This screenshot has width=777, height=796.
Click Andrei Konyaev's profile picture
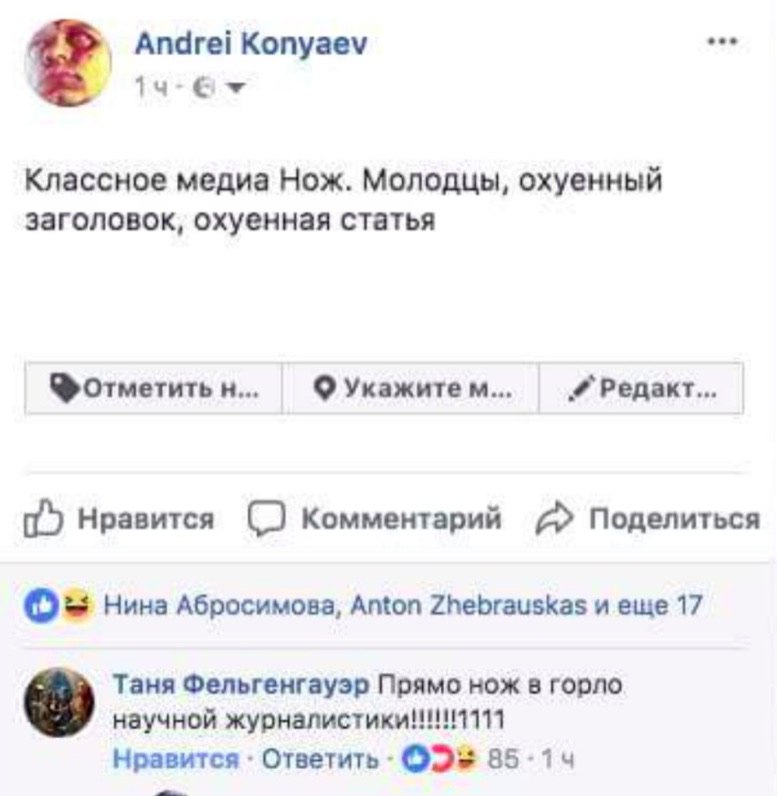(x=68, y=63)
